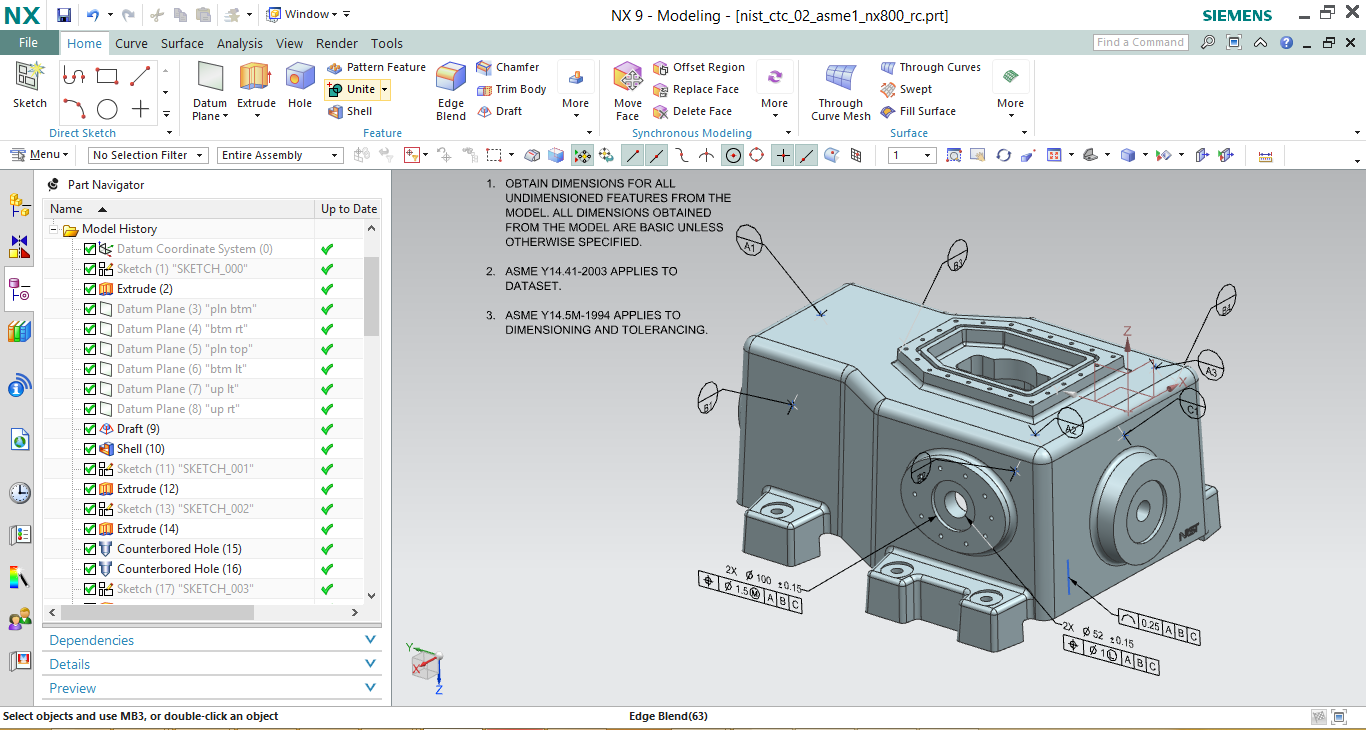Uncheck the Extrude (2) feature checkbox
1366x730 pixels.
click(90, 289)
